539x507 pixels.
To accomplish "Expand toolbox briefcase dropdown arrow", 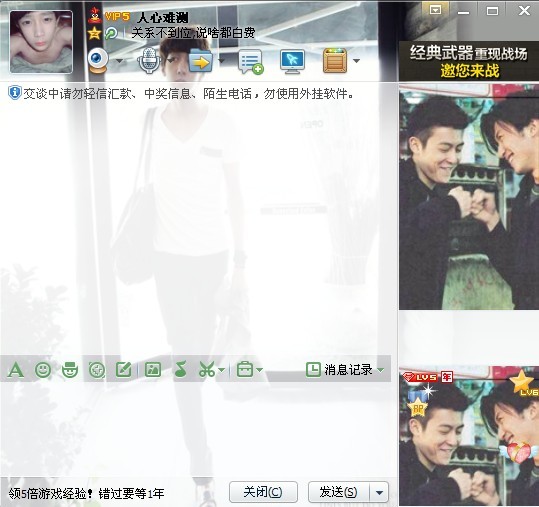I will (260, 370).
